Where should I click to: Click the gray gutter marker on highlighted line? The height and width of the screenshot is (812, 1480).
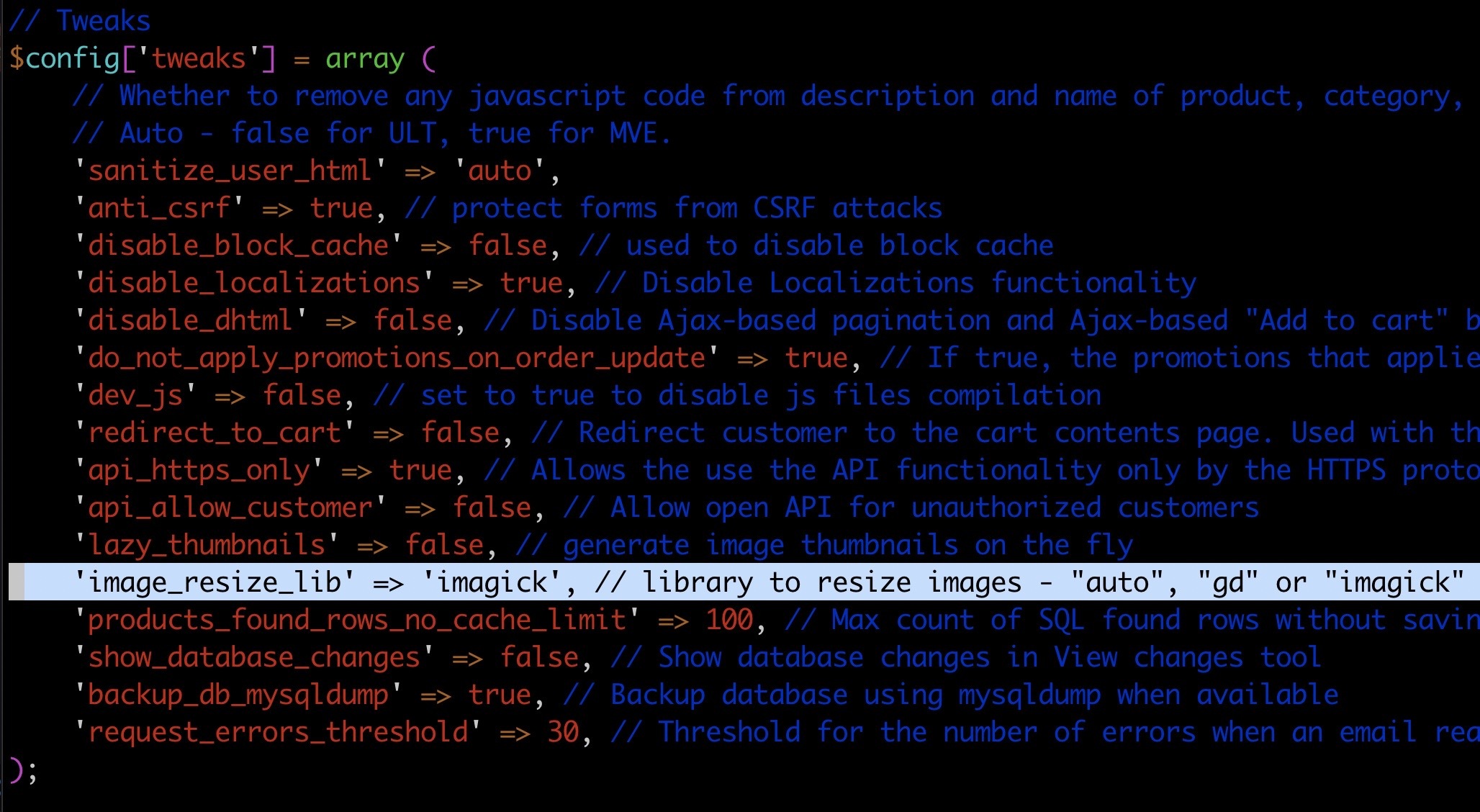[17, 582]
